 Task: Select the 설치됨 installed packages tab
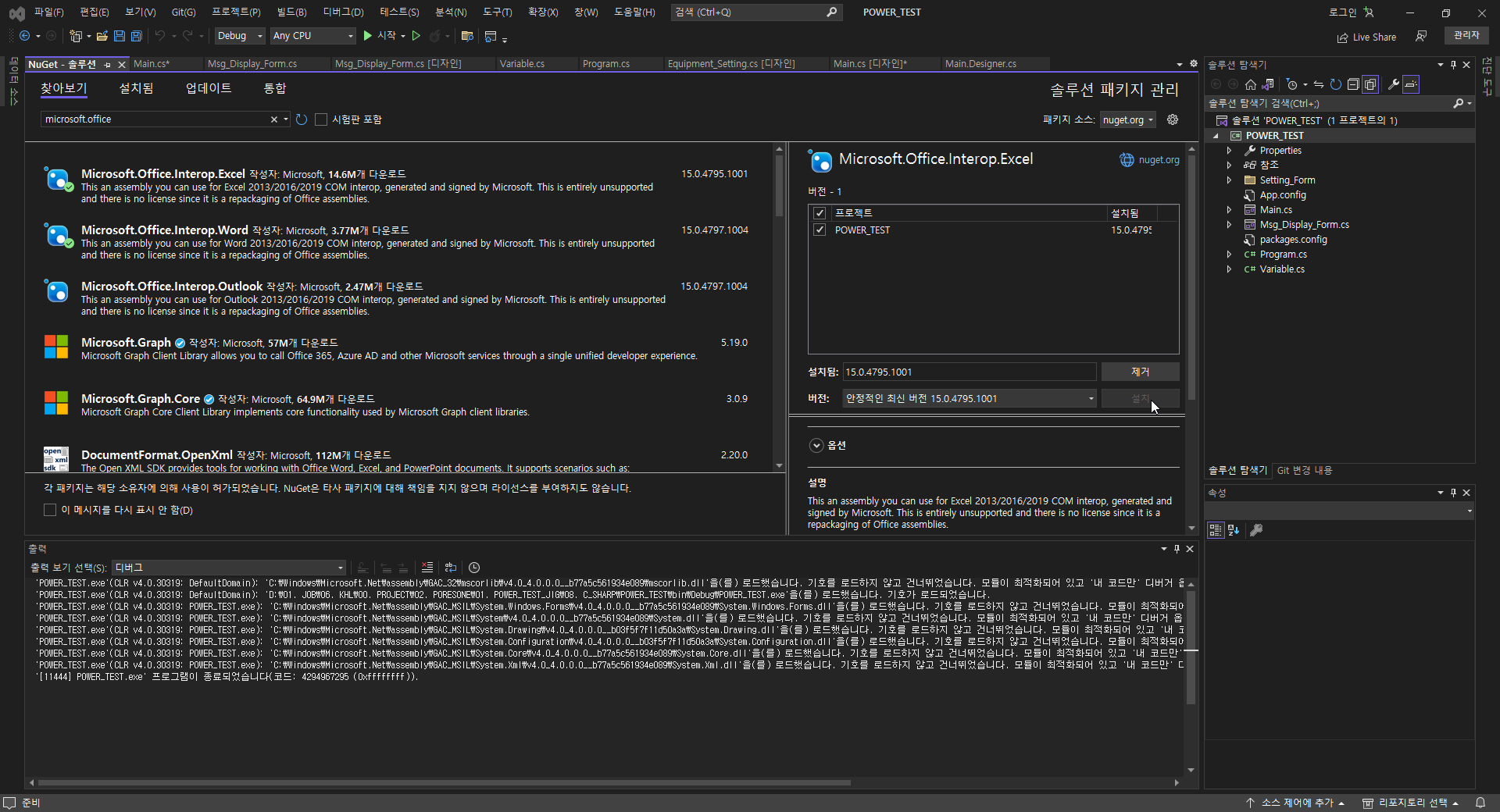pyautogui.click(x=136, y=89)
